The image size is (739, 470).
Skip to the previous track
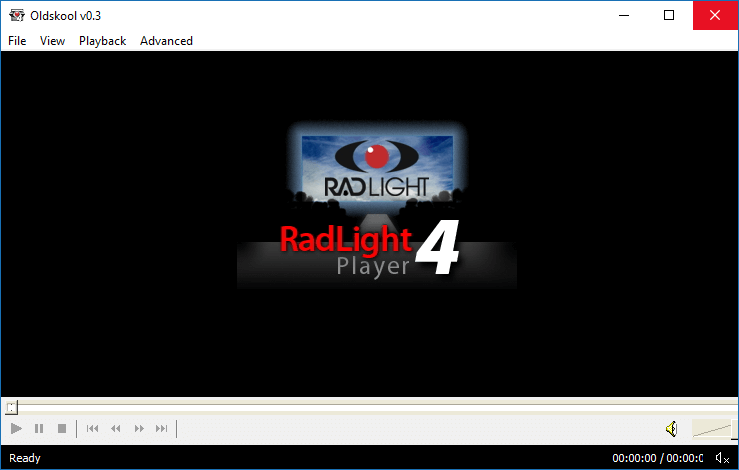(x=92, y=429)
